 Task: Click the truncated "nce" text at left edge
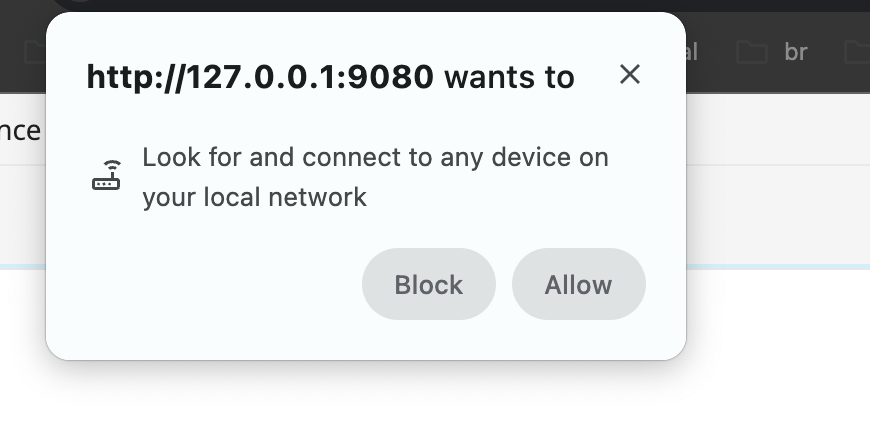tap(20, 131)
